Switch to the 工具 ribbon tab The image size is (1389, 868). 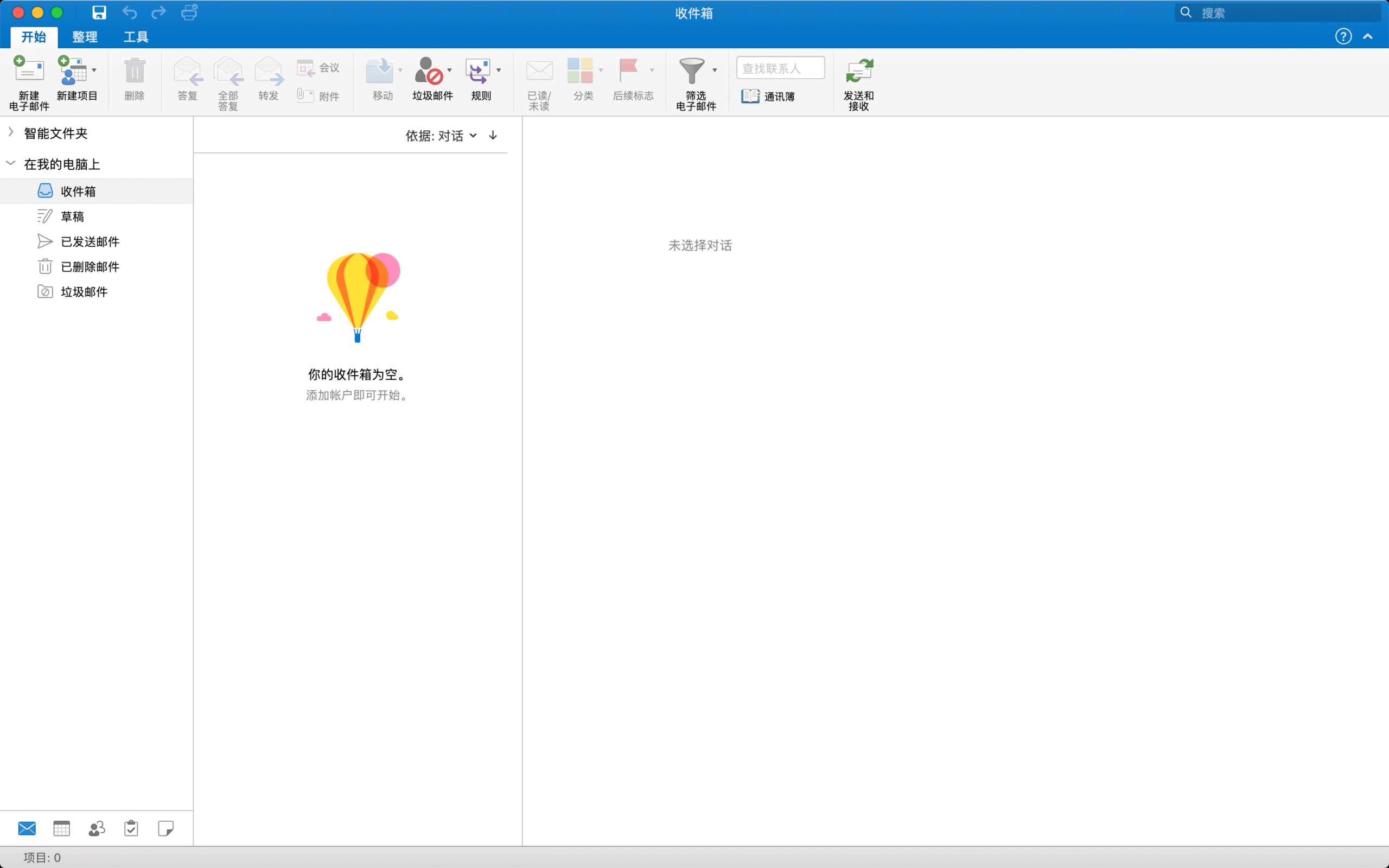(x=136, y=37)
